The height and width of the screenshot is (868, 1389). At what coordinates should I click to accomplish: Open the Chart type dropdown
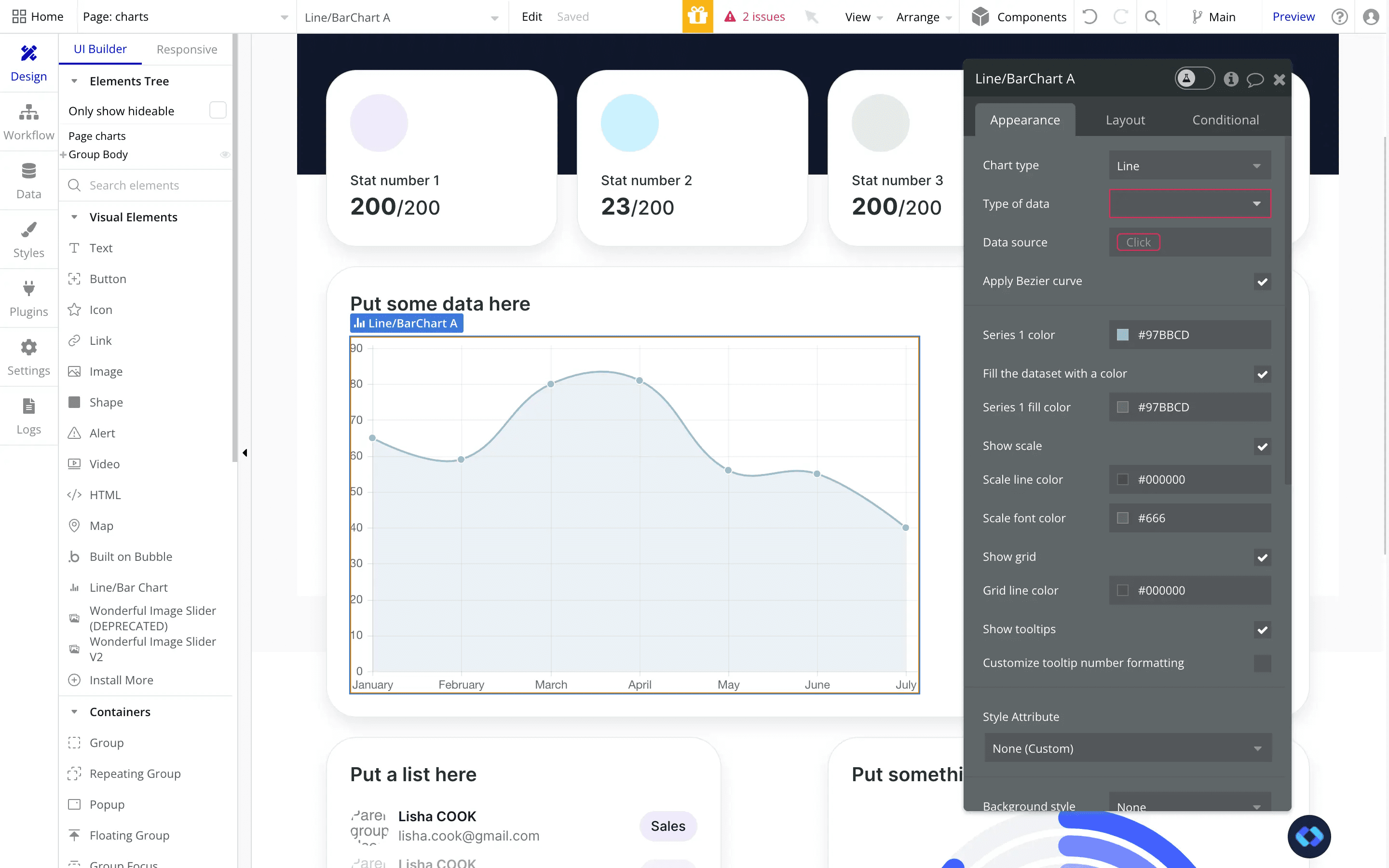[x=1189, y=165]
